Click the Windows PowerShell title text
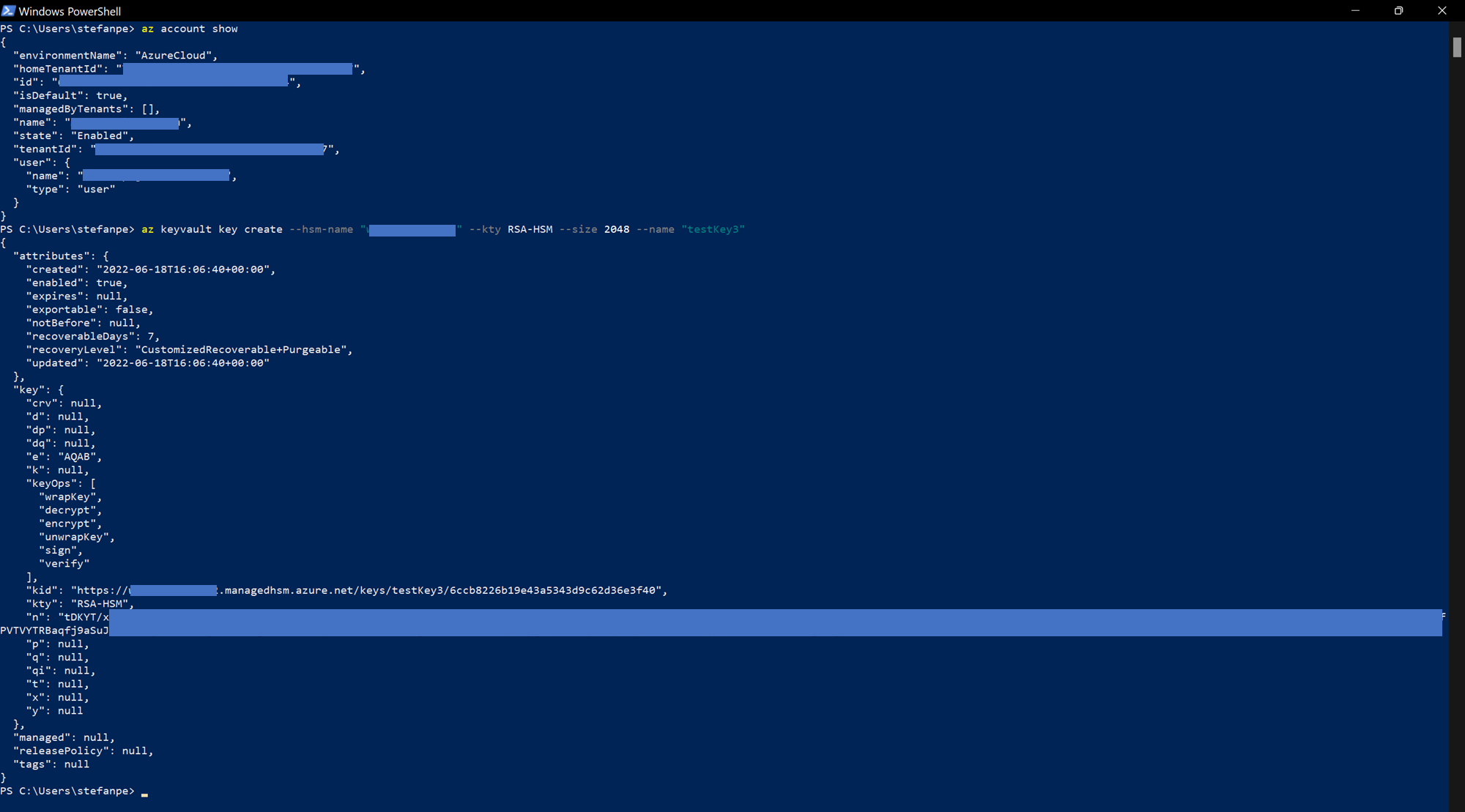 pos(70,11)
